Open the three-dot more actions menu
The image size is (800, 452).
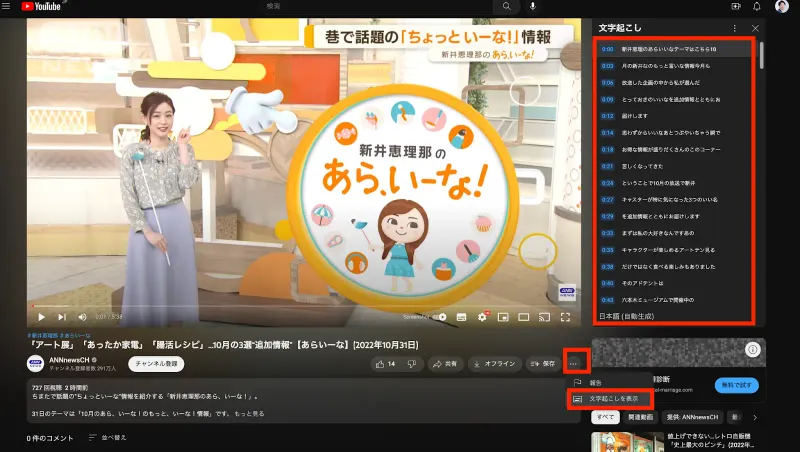pyautogui.click(x=573, y=364)
